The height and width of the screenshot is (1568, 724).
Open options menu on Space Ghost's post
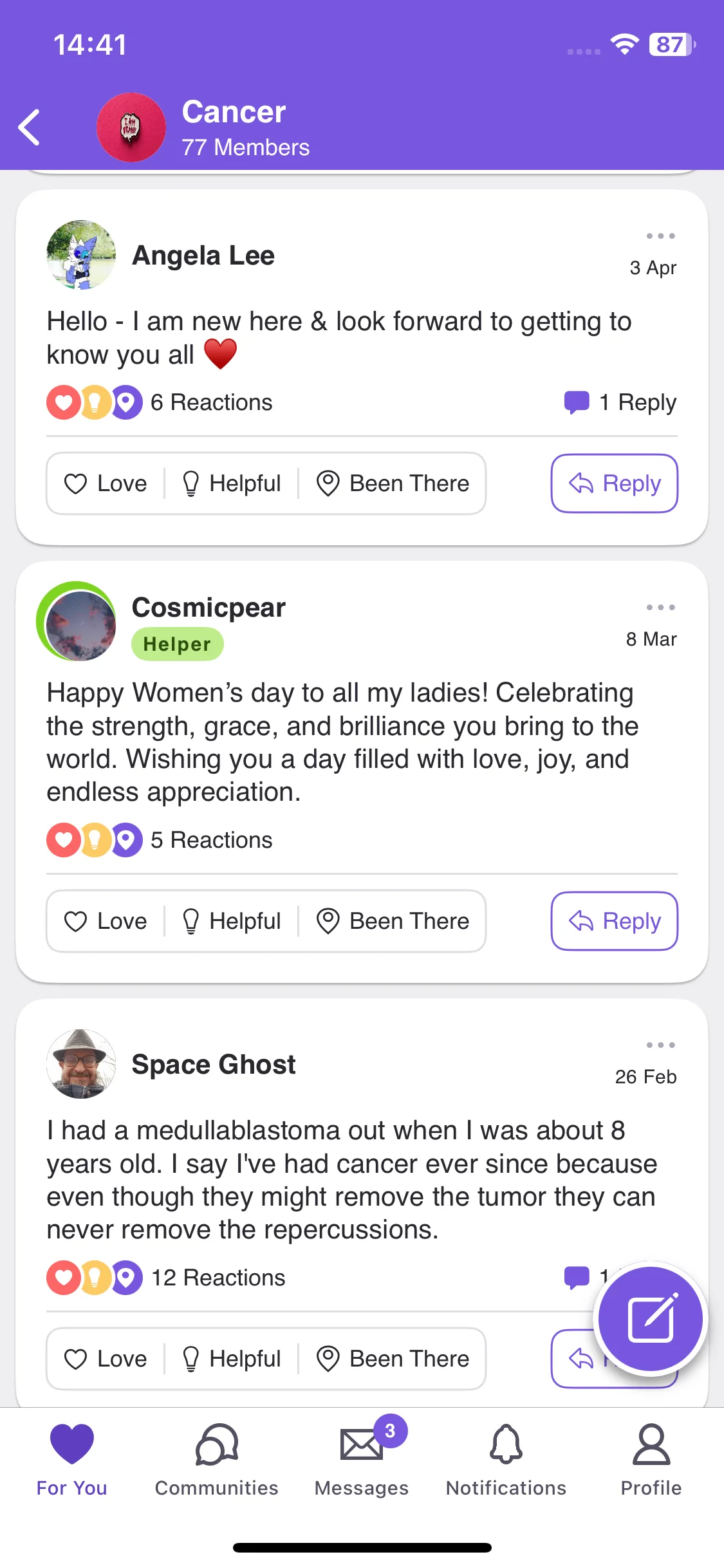(660, 1045)
